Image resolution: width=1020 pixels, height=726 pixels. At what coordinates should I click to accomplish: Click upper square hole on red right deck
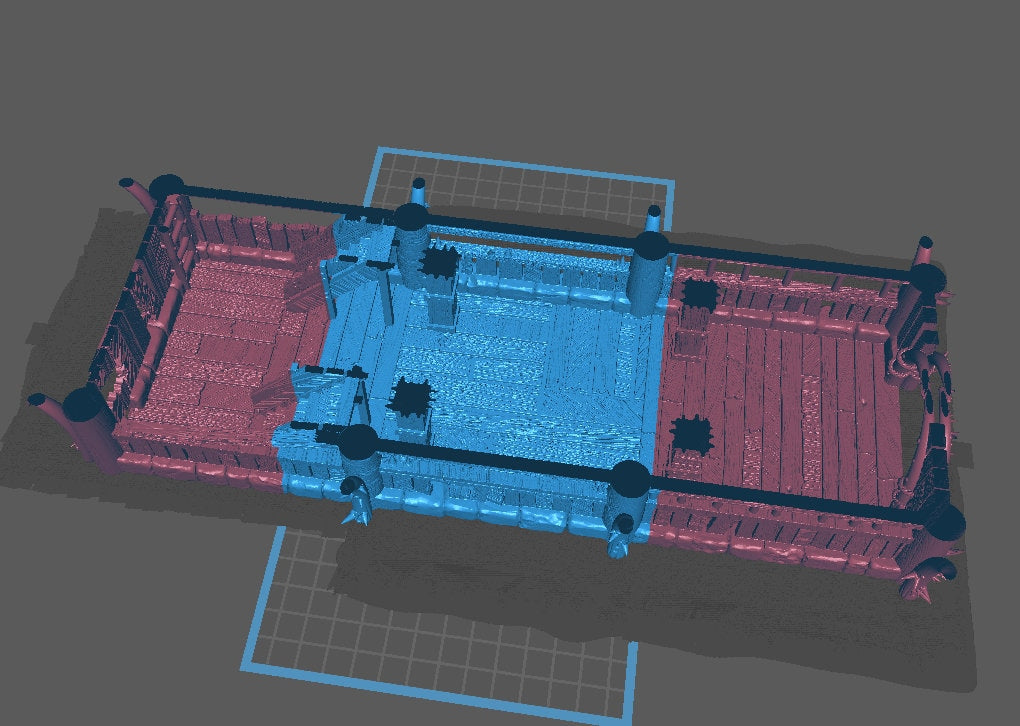pos(700,294)
